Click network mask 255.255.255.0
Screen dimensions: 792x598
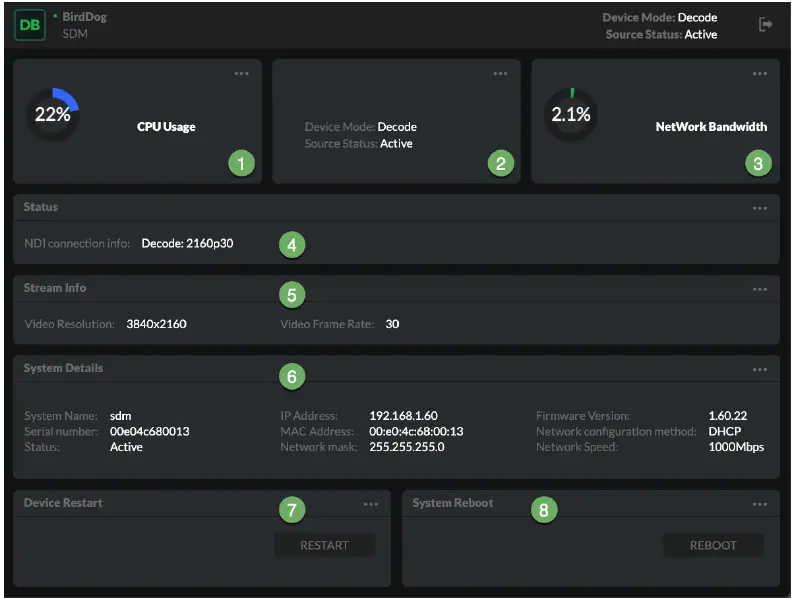[407, 447]
